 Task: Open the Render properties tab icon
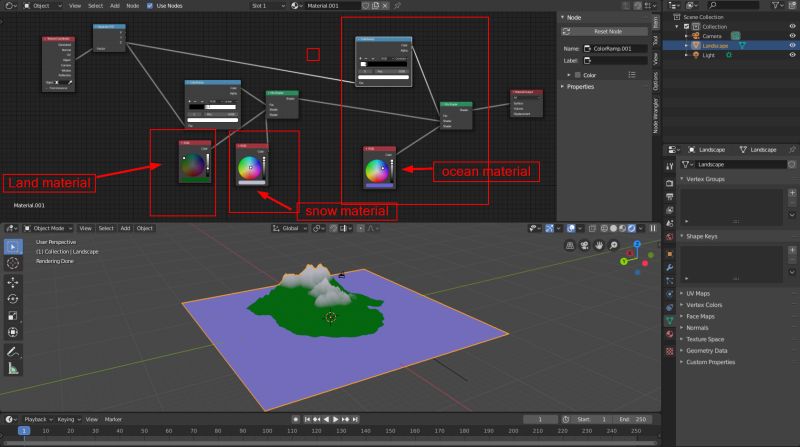[670, 183]
